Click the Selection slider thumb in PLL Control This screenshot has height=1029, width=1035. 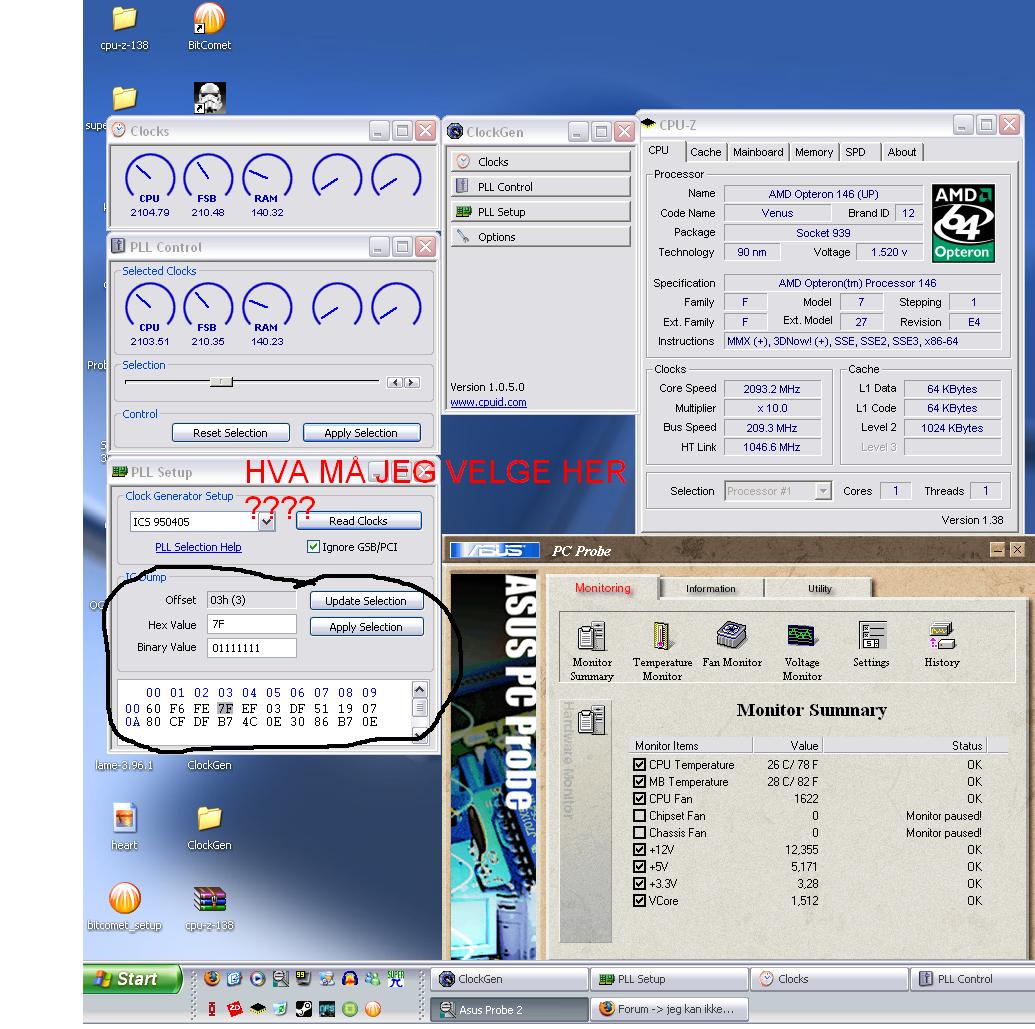(221, 382)
